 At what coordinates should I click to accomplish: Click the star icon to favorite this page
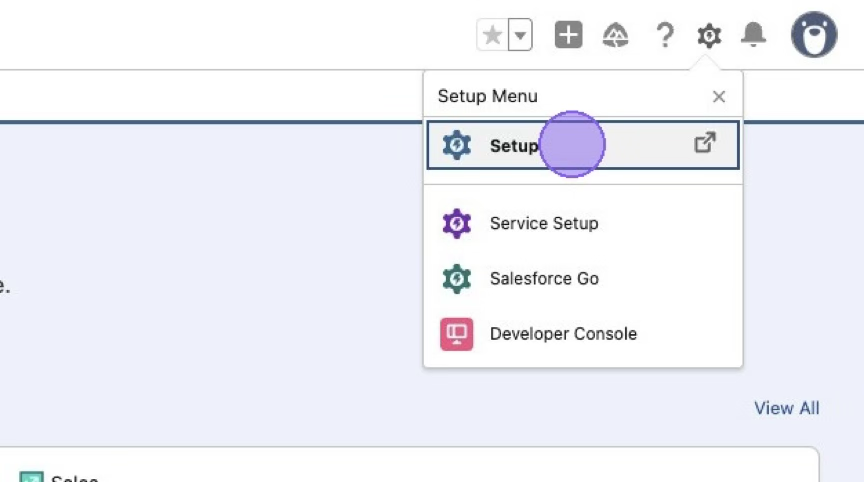click(x=492, y=36)
